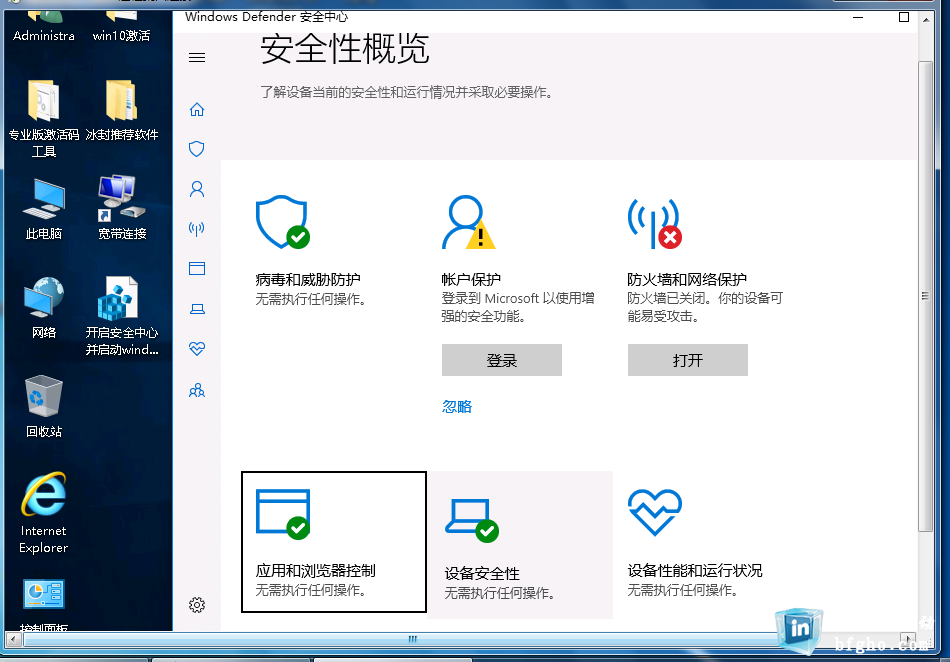Open family options sidebar icon
This screenshot has width=950, height=662.
[x=197, y=391]
